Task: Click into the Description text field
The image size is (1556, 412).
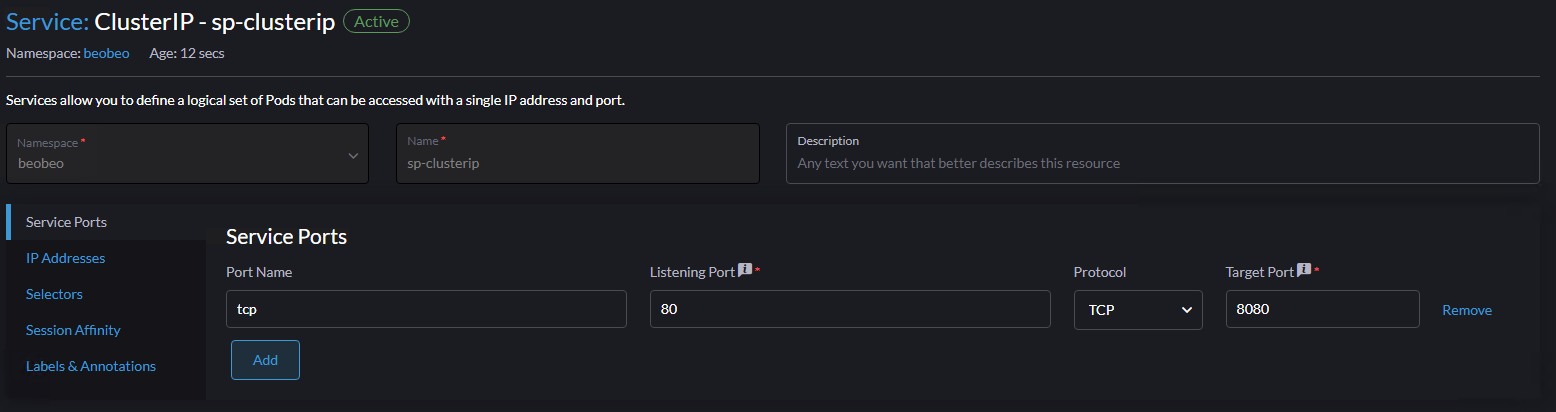Action: click(x=1162, y=162)
